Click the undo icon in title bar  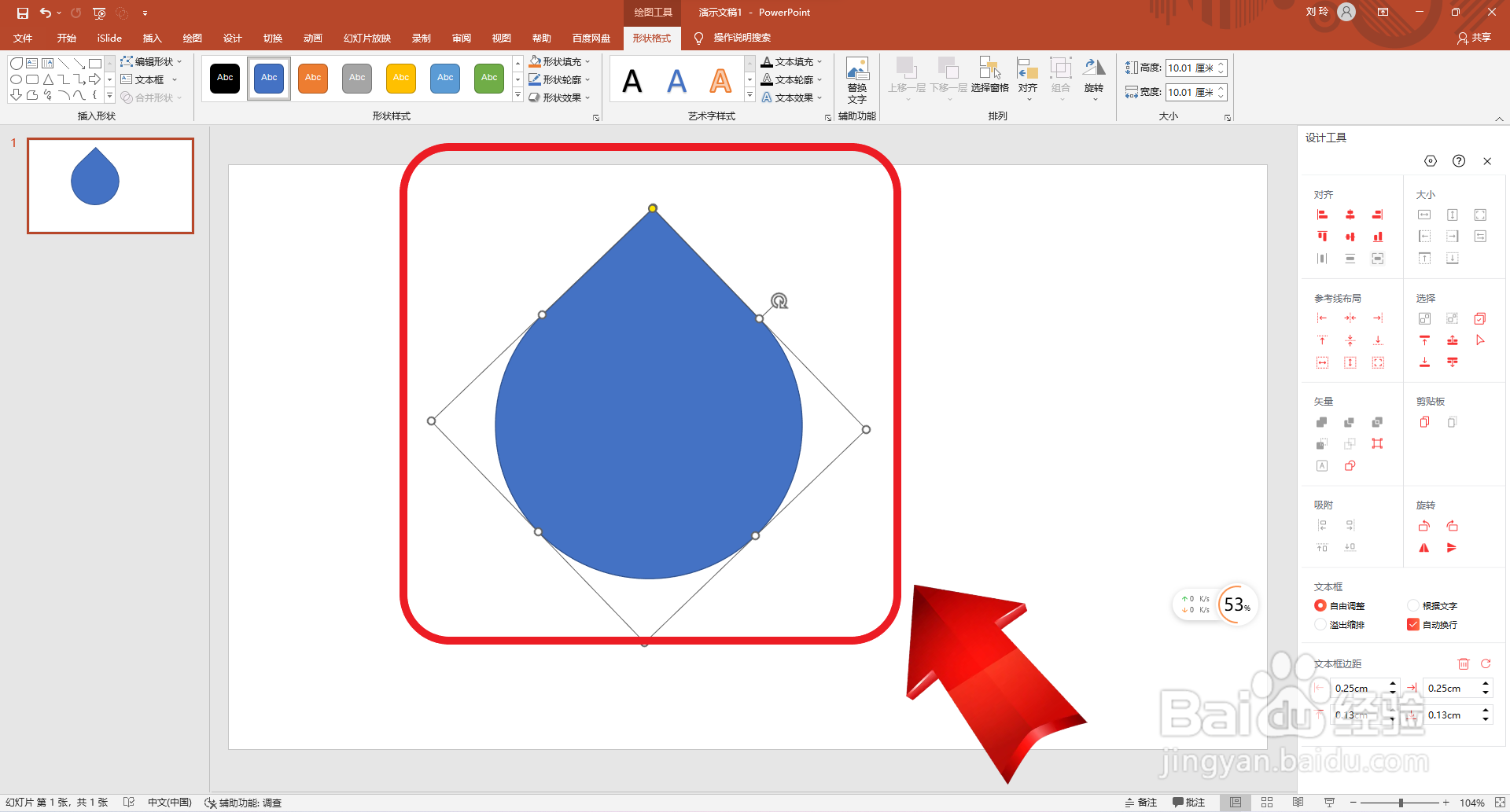(46, 13)
